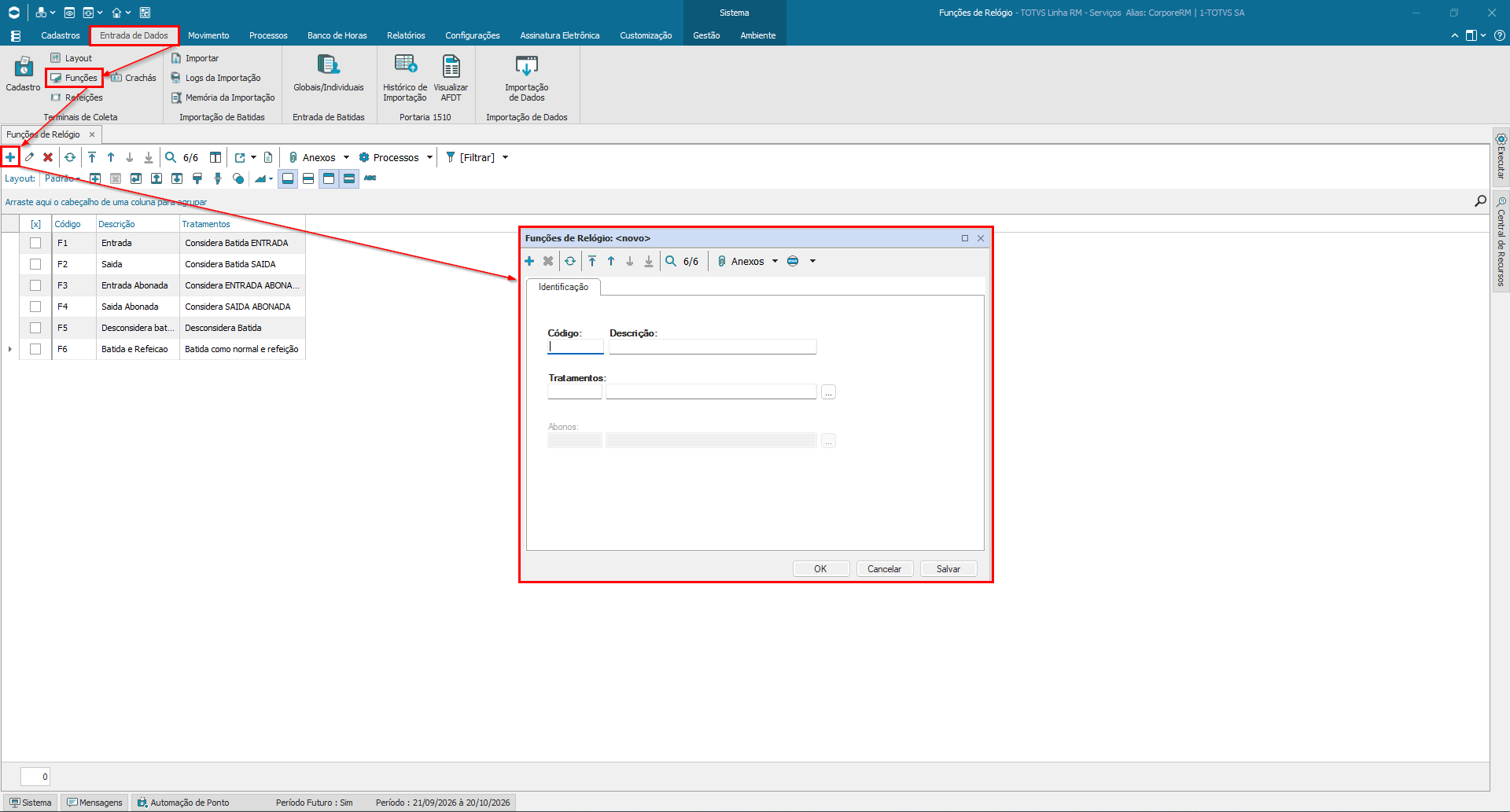The height and width of the screenshot is (812, 1510).
Task: Check the box for row F6 Batida e Refeicao
Action: pos(35,349)
